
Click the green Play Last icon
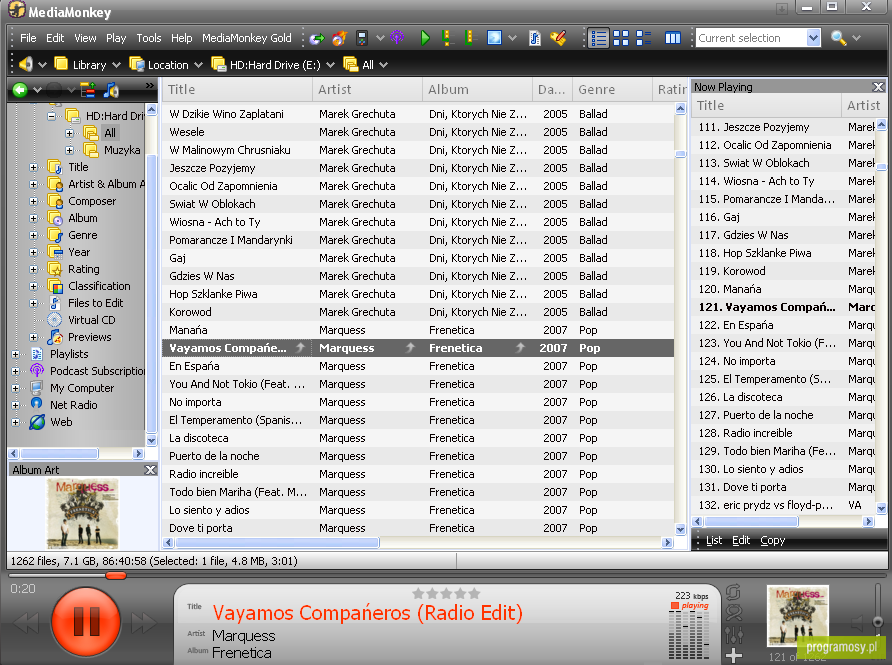[469, 38]
